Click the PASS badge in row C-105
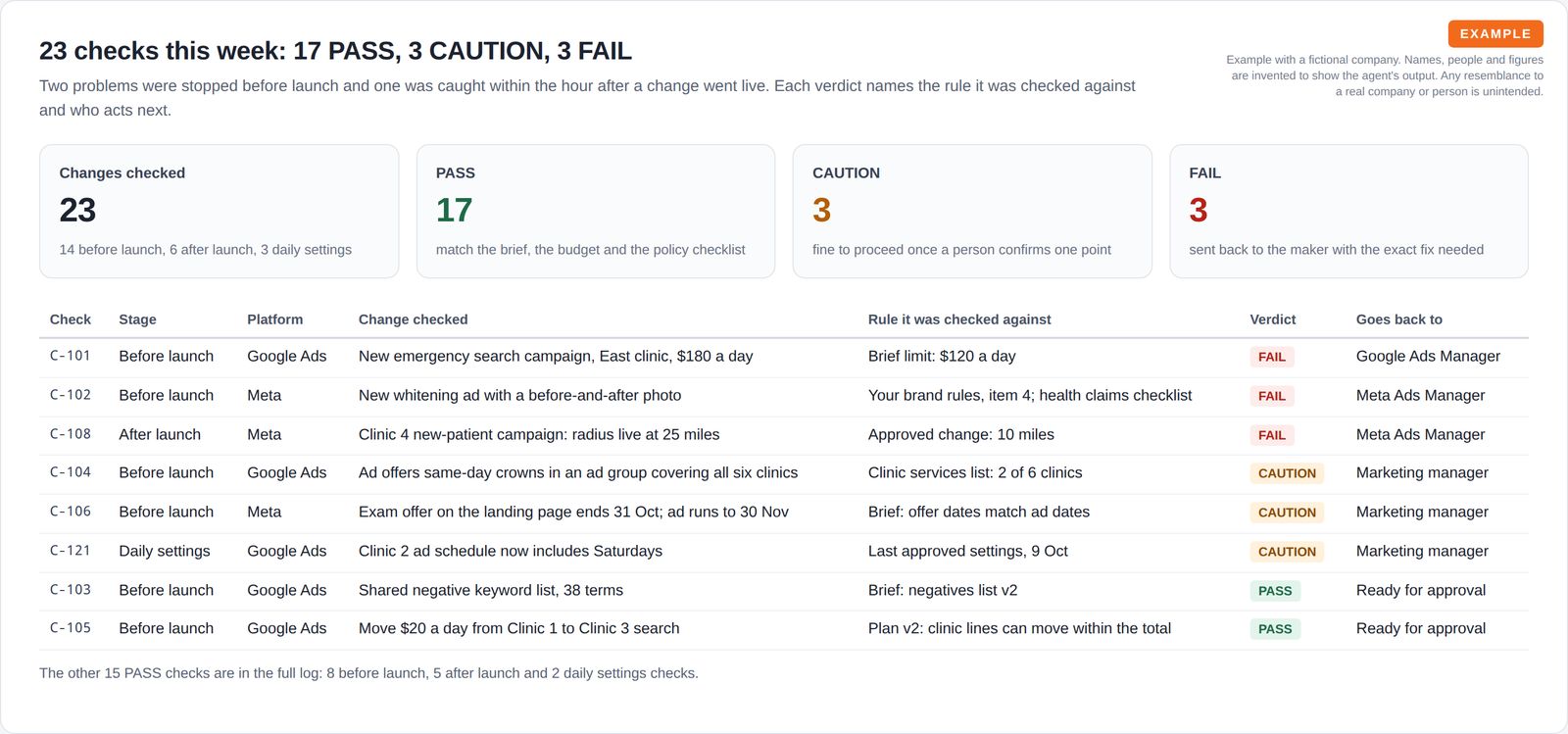 tap(1275, 629)
